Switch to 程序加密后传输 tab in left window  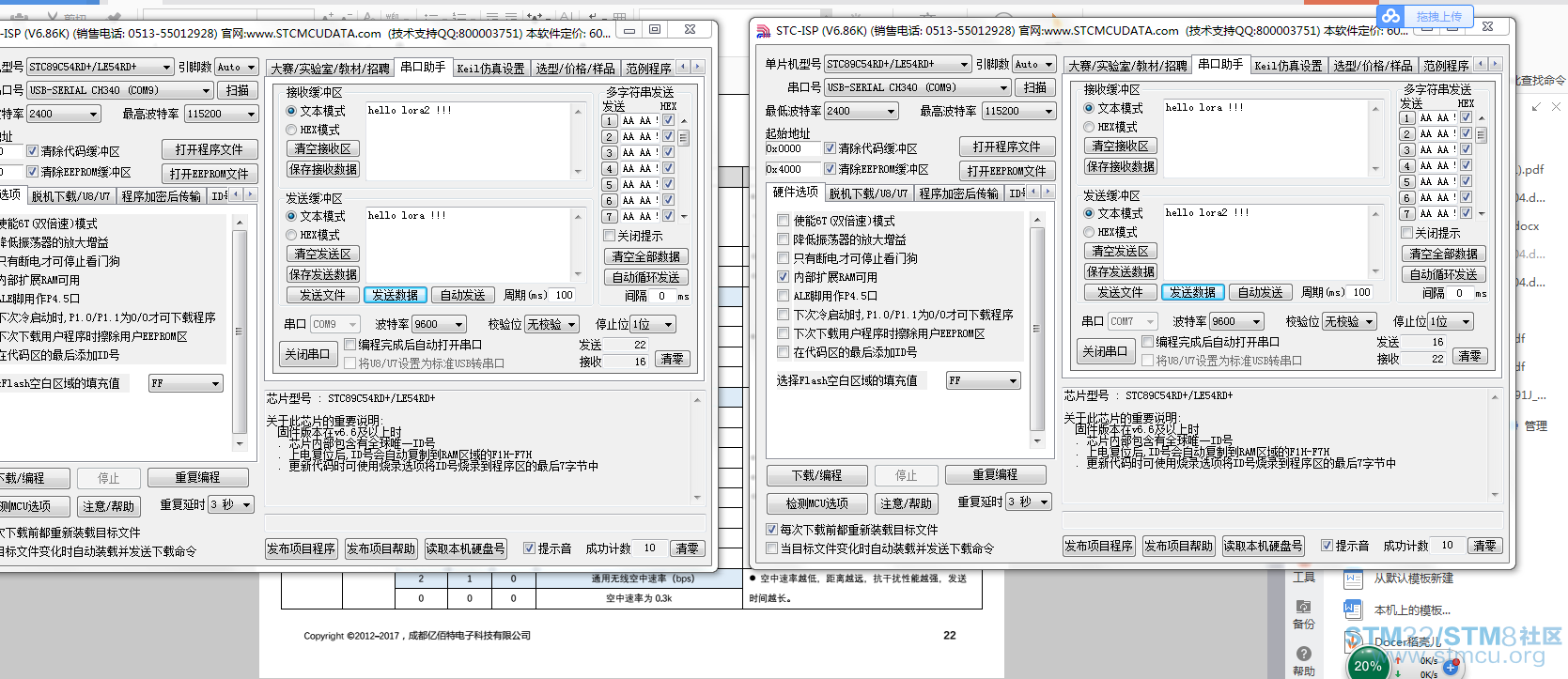pos(161,196)
